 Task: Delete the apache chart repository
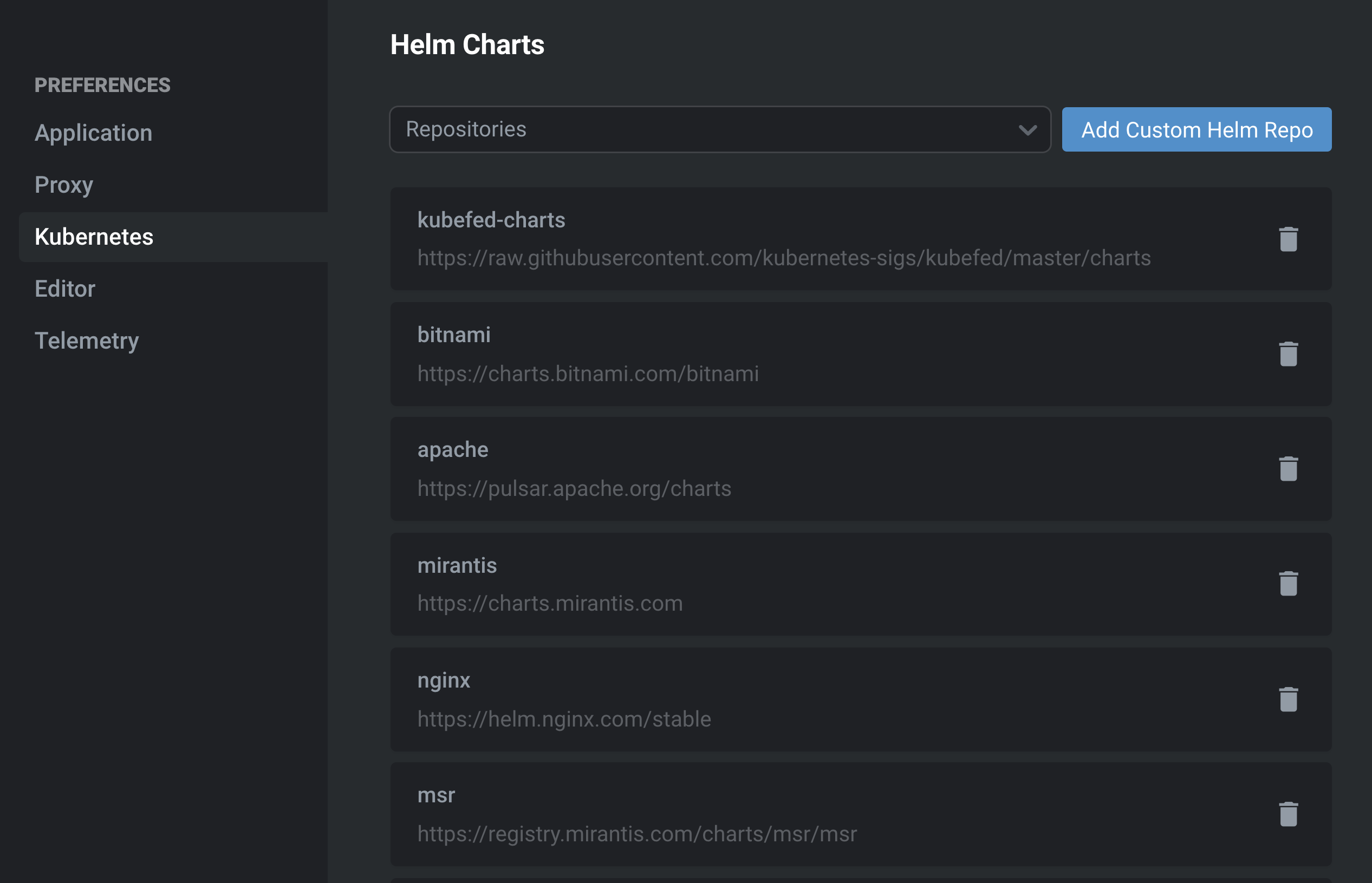tap(1288, 469)
